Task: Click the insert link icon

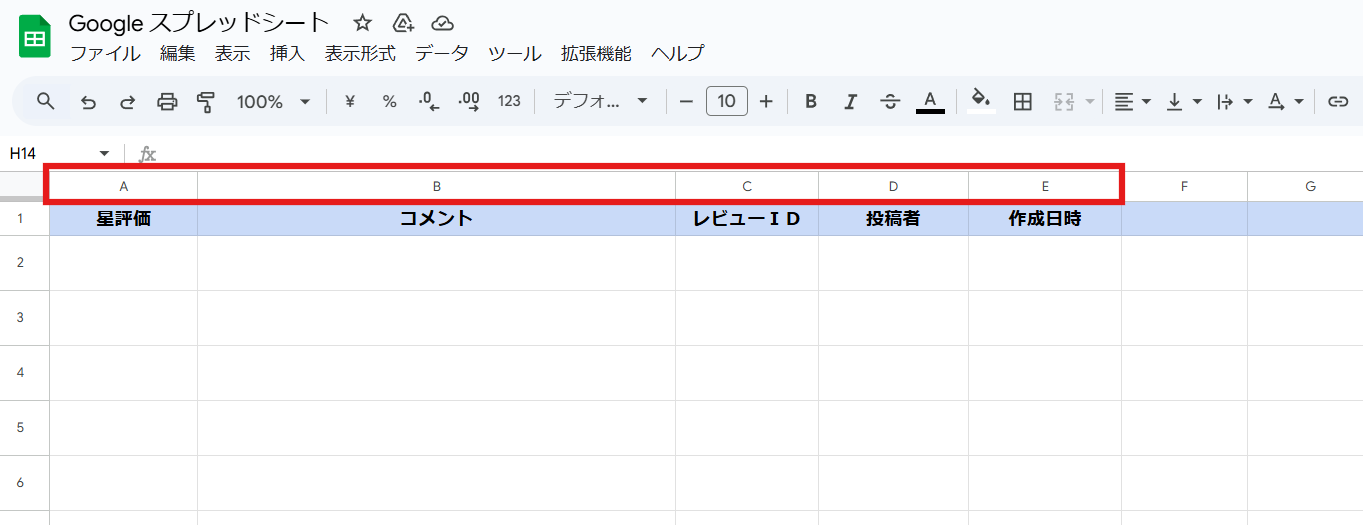Action: 1337,101
